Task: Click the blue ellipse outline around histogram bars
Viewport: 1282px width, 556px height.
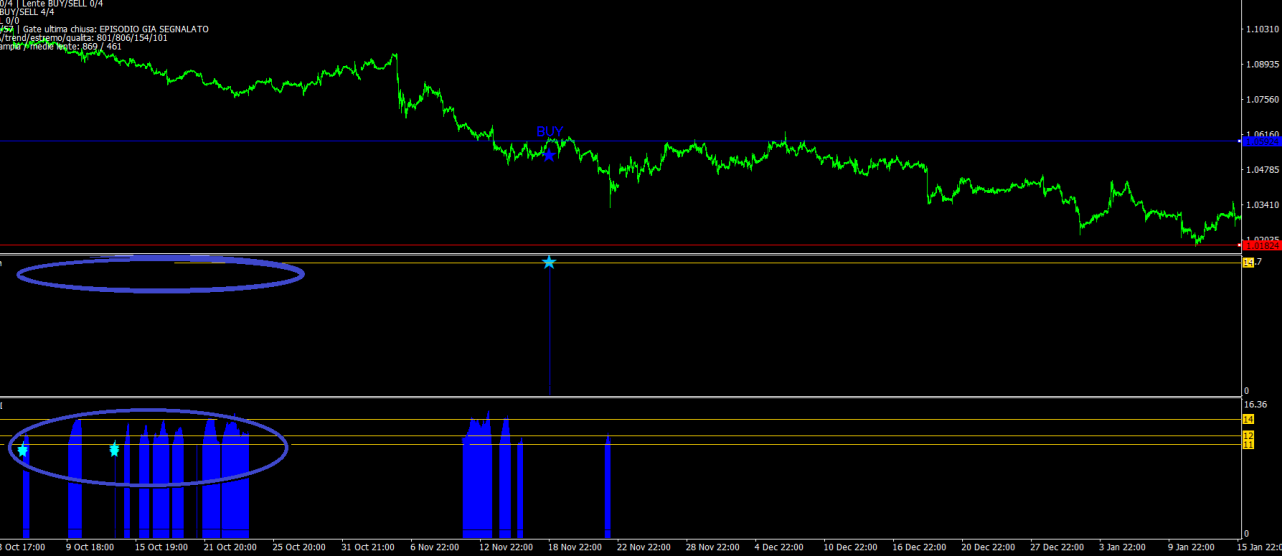Action: tap(148, 484)
